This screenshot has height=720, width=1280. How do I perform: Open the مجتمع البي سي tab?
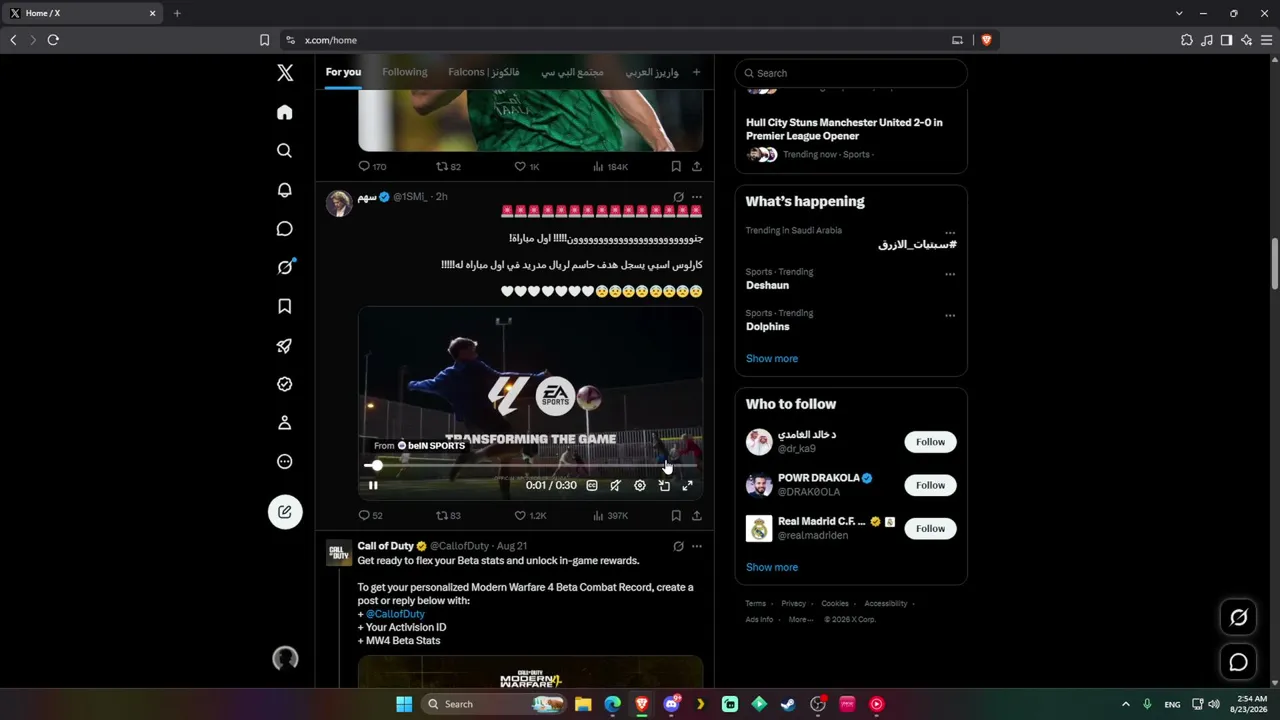573,72
